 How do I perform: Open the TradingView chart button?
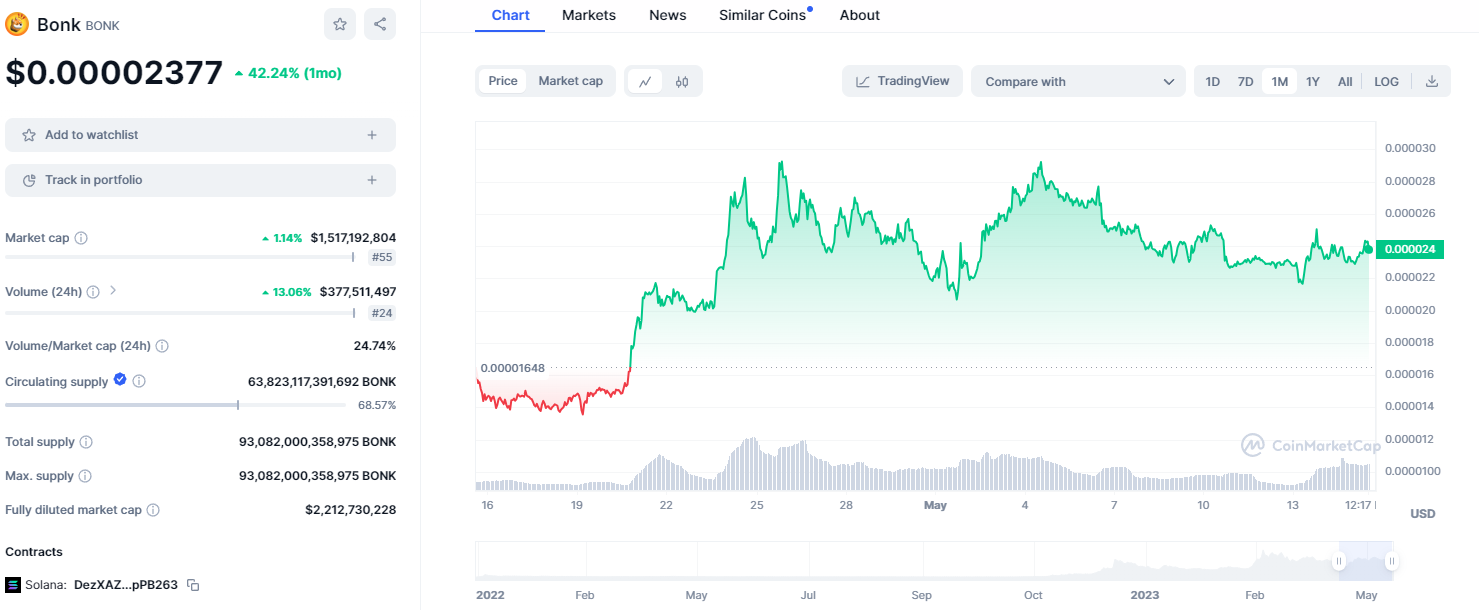pos(902,81)
